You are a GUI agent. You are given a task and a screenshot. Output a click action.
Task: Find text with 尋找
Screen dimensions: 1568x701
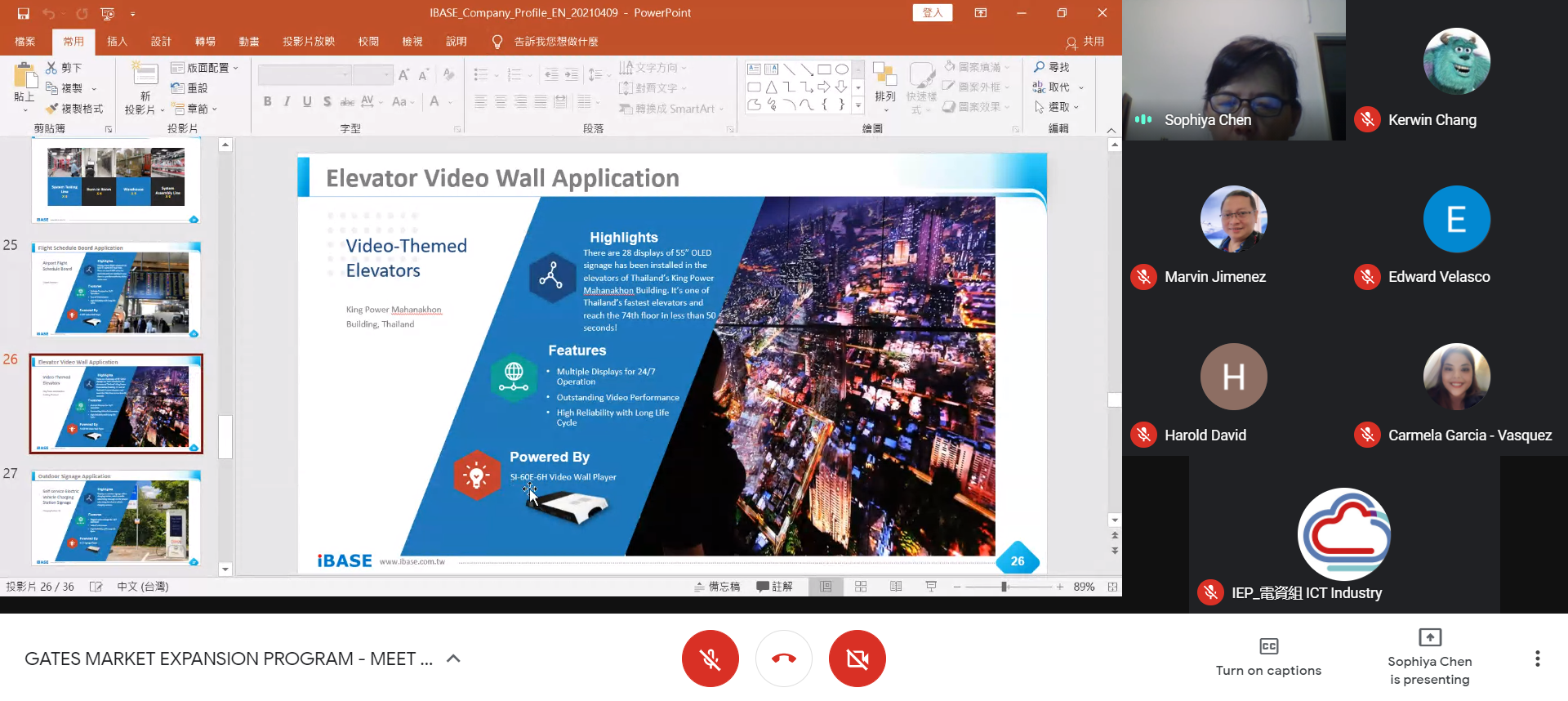(1052, 67)
